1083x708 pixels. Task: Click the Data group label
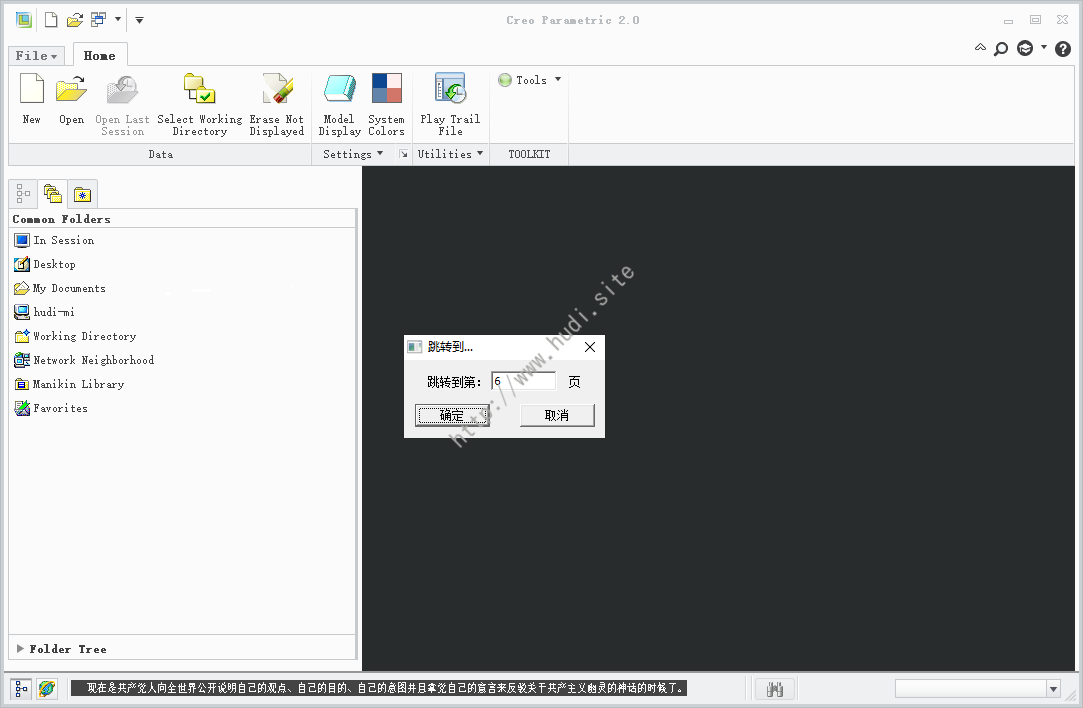(x=160, y=154)
